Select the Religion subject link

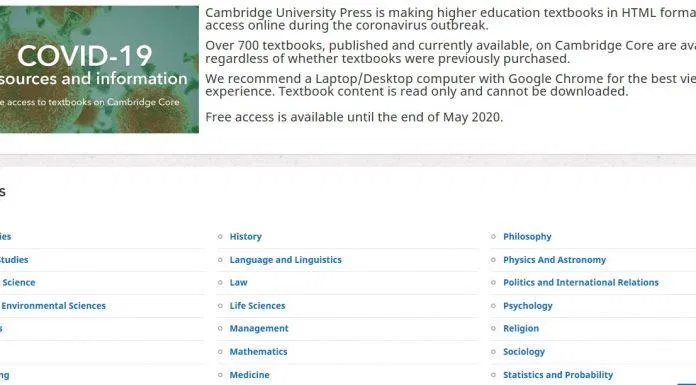coord(521,329)
